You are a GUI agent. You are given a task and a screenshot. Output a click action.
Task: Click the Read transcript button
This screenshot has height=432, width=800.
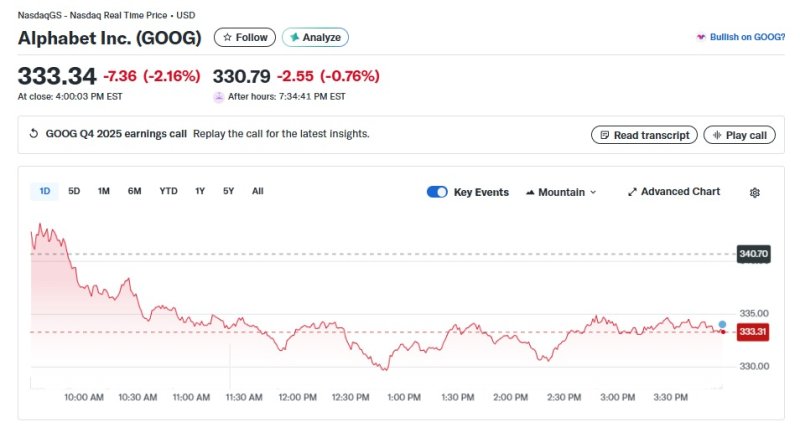(x=644, y=135)
